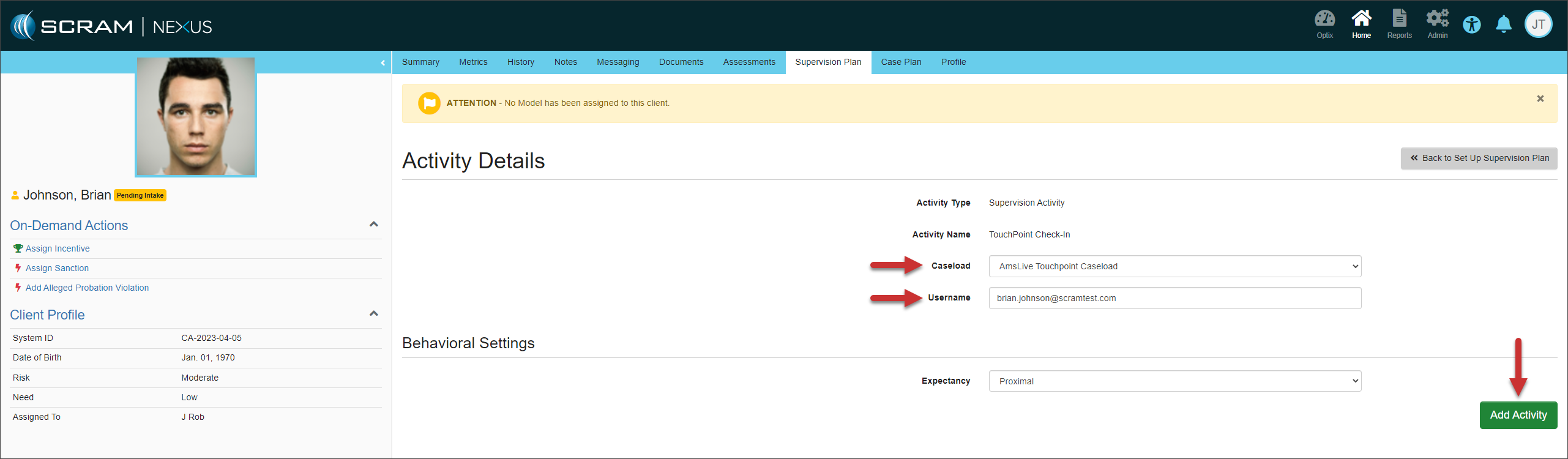Click Back to Set Up Supervision Plan
Screen dimensions: 1568x459
coord(1479,158)
